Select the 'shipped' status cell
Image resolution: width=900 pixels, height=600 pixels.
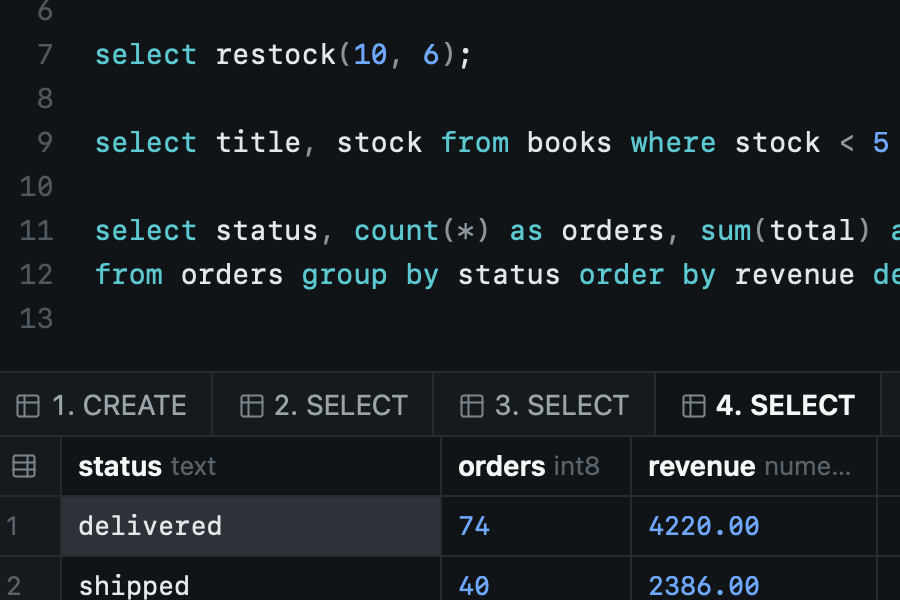click(x=251, y=580)
